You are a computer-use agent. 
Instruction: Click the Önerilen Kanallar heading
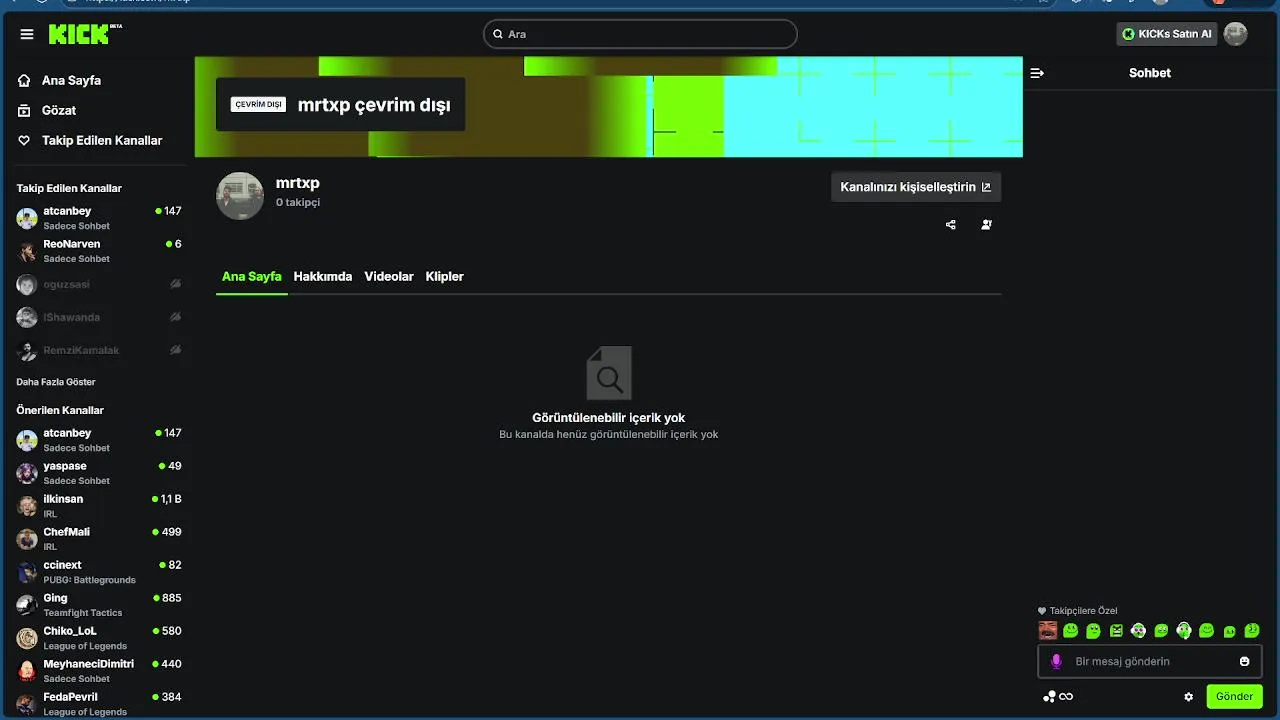coord(60,410)
